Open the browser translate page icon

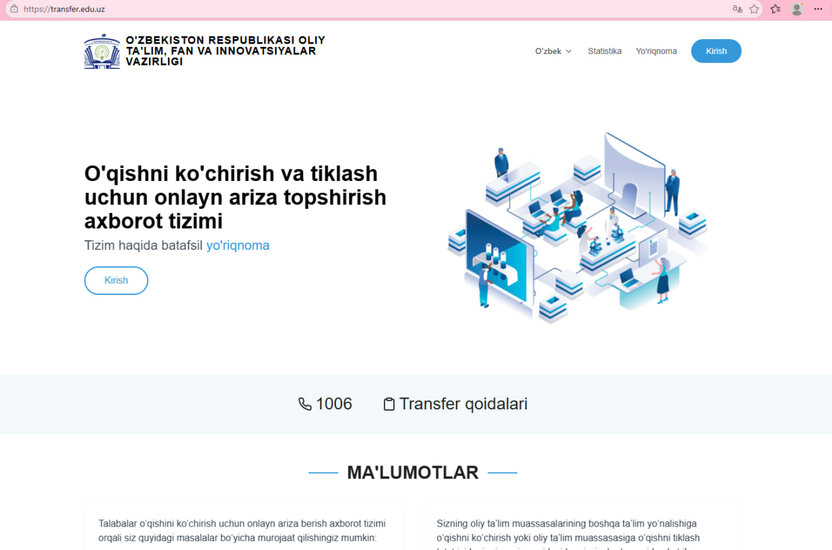point(738,8)
